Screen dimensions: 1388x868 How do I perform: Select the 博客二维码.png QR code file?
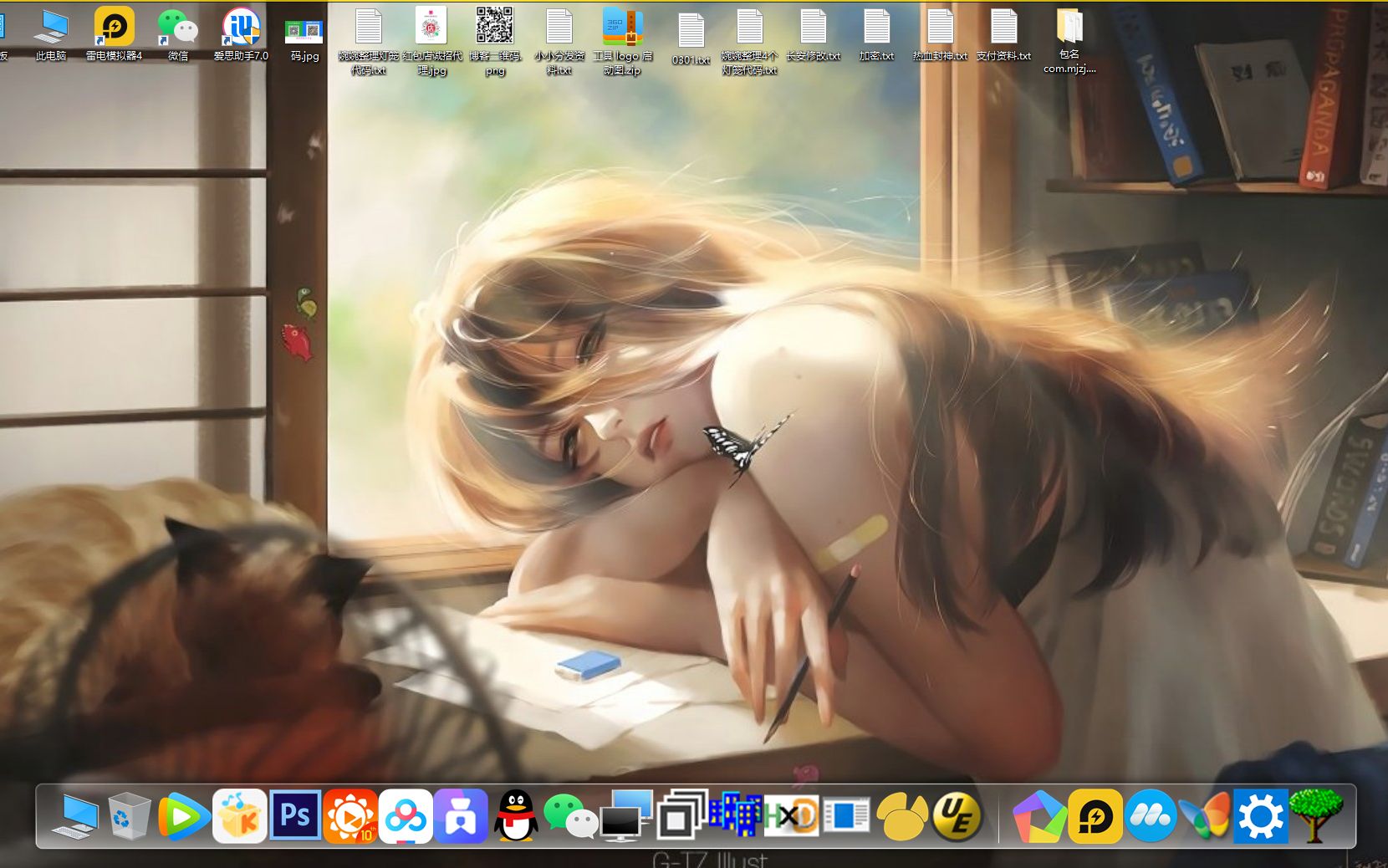495,42
